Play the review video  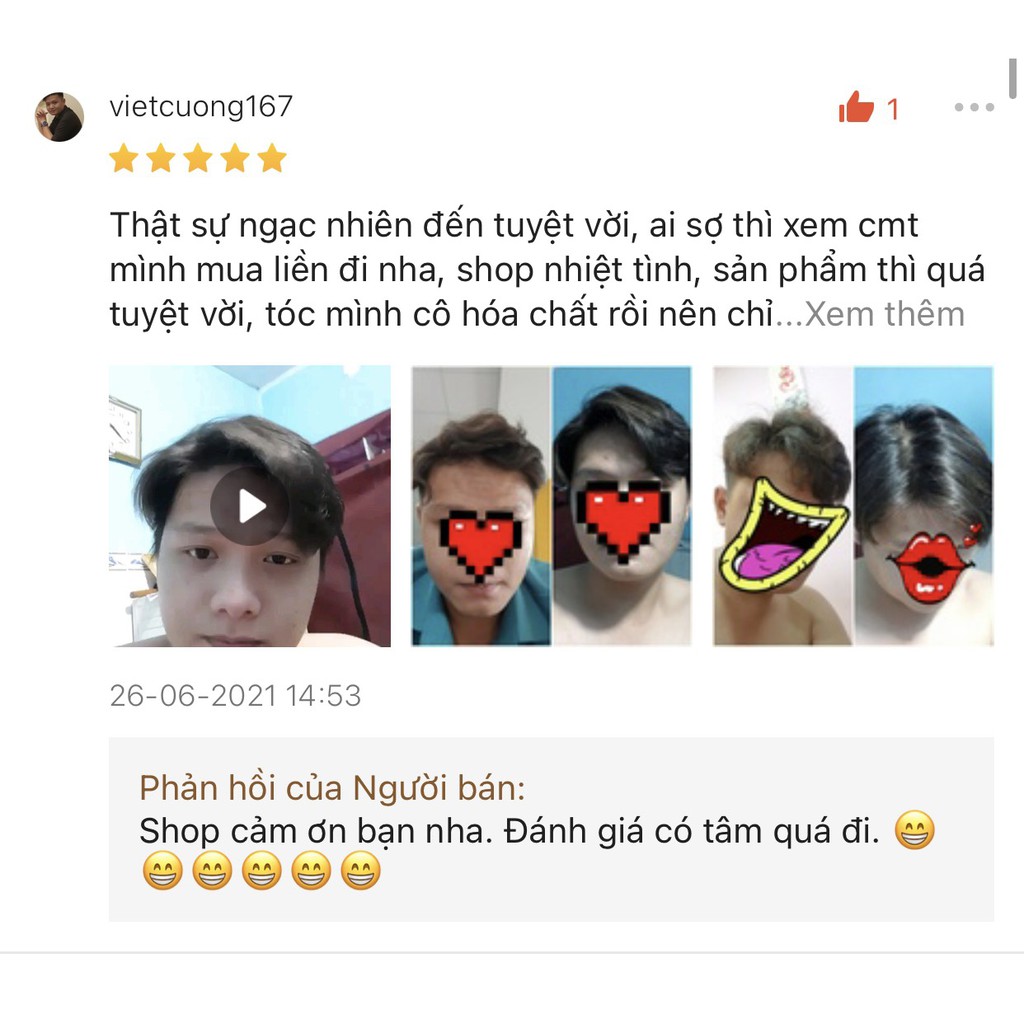tap(249, 506)
